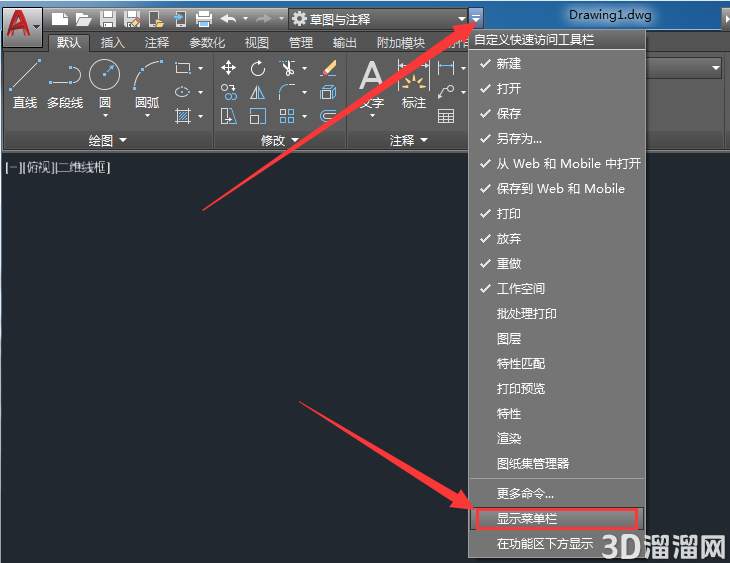Select the Mirror tool icon
Image resolution: width=730 pixels, height=563 pixels.
coord(257,93)
